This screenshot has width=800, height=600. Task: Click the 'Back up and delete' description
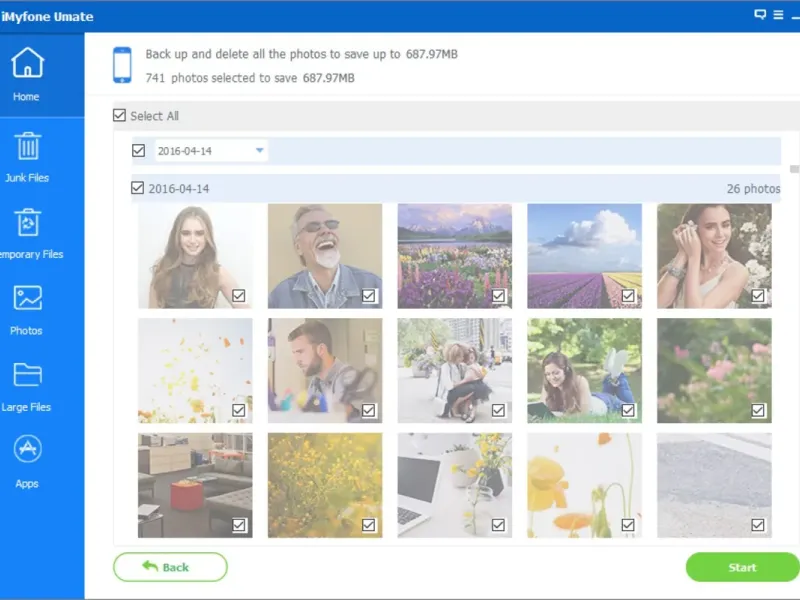pos(302,54)
